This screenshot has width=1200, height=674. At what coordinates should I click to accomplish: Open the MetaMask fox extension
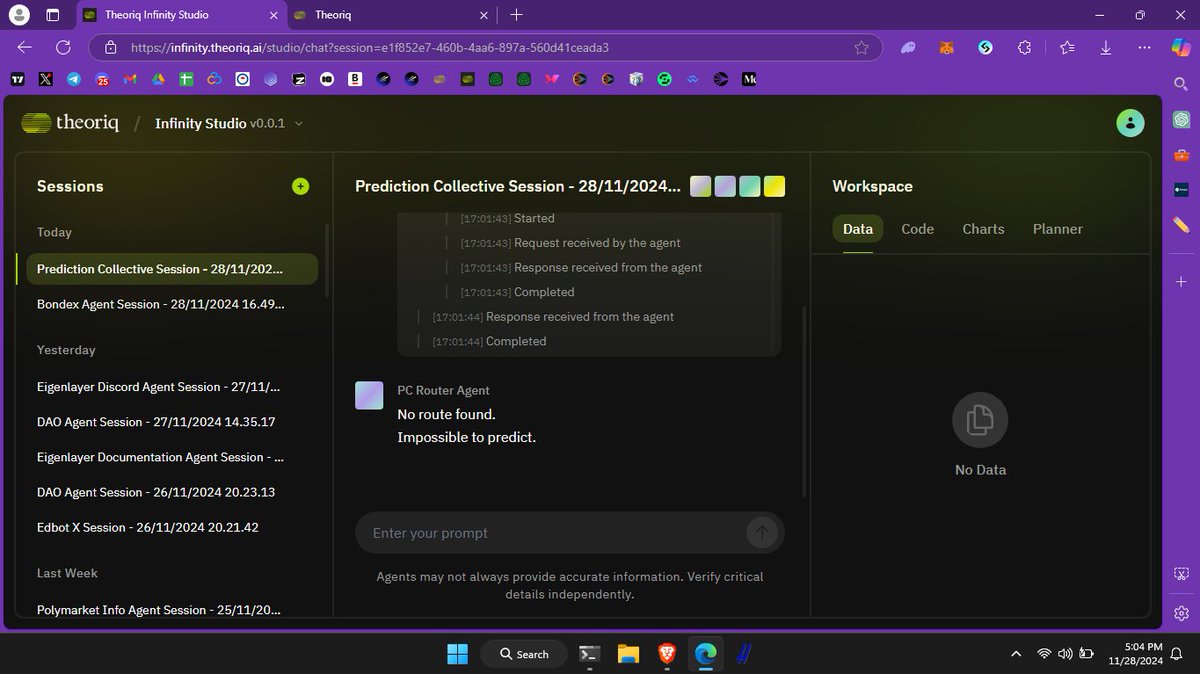(946, 47)
